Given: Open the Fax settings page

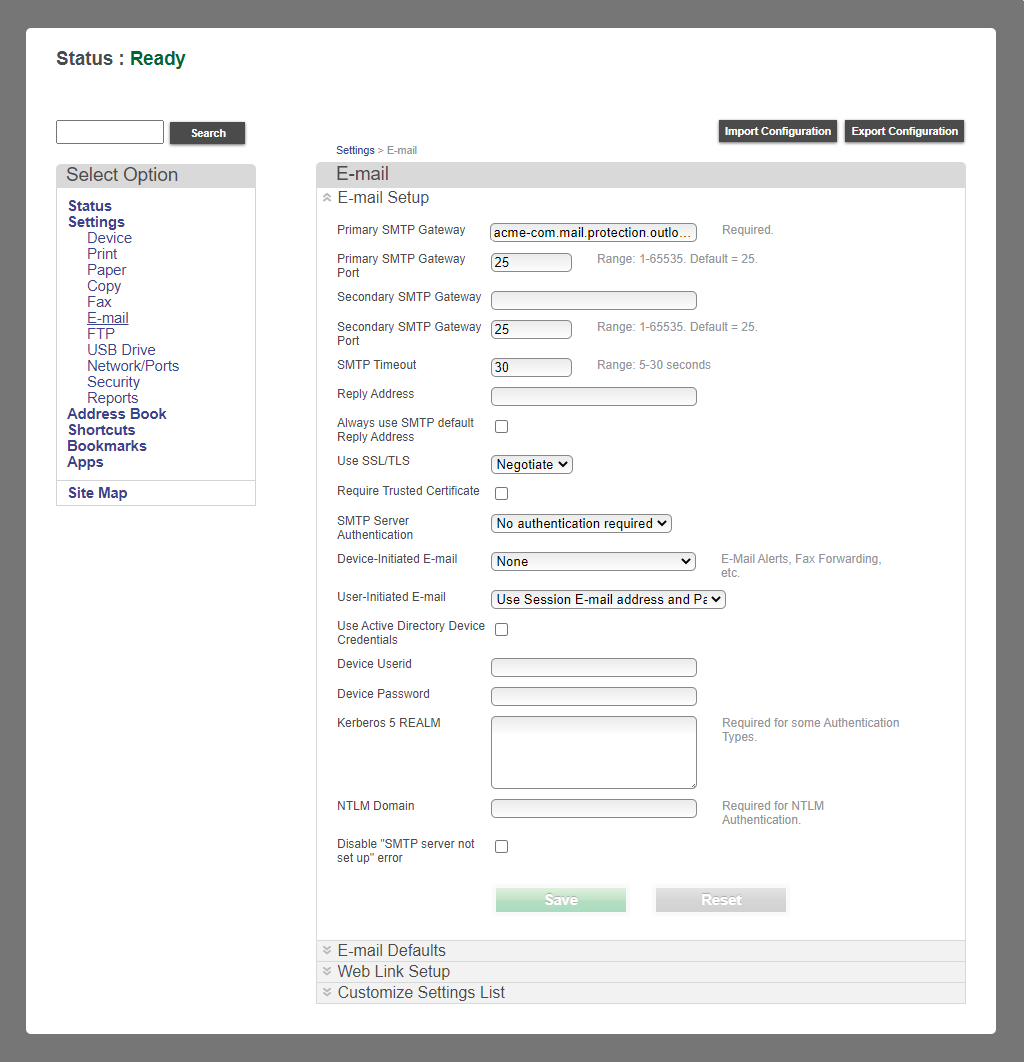Looking at the screenshot, I should pyautogui.click(x=99, y=301).
